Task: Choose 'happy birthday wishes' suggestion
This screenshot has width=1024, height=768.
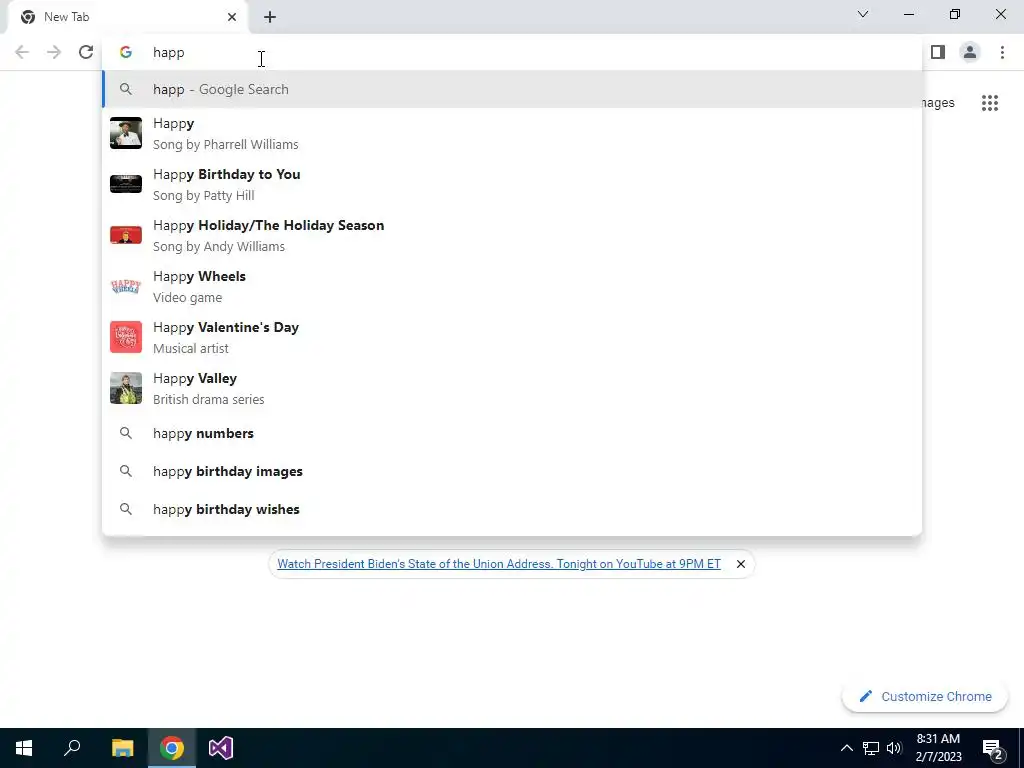Action: pos(512,509)
